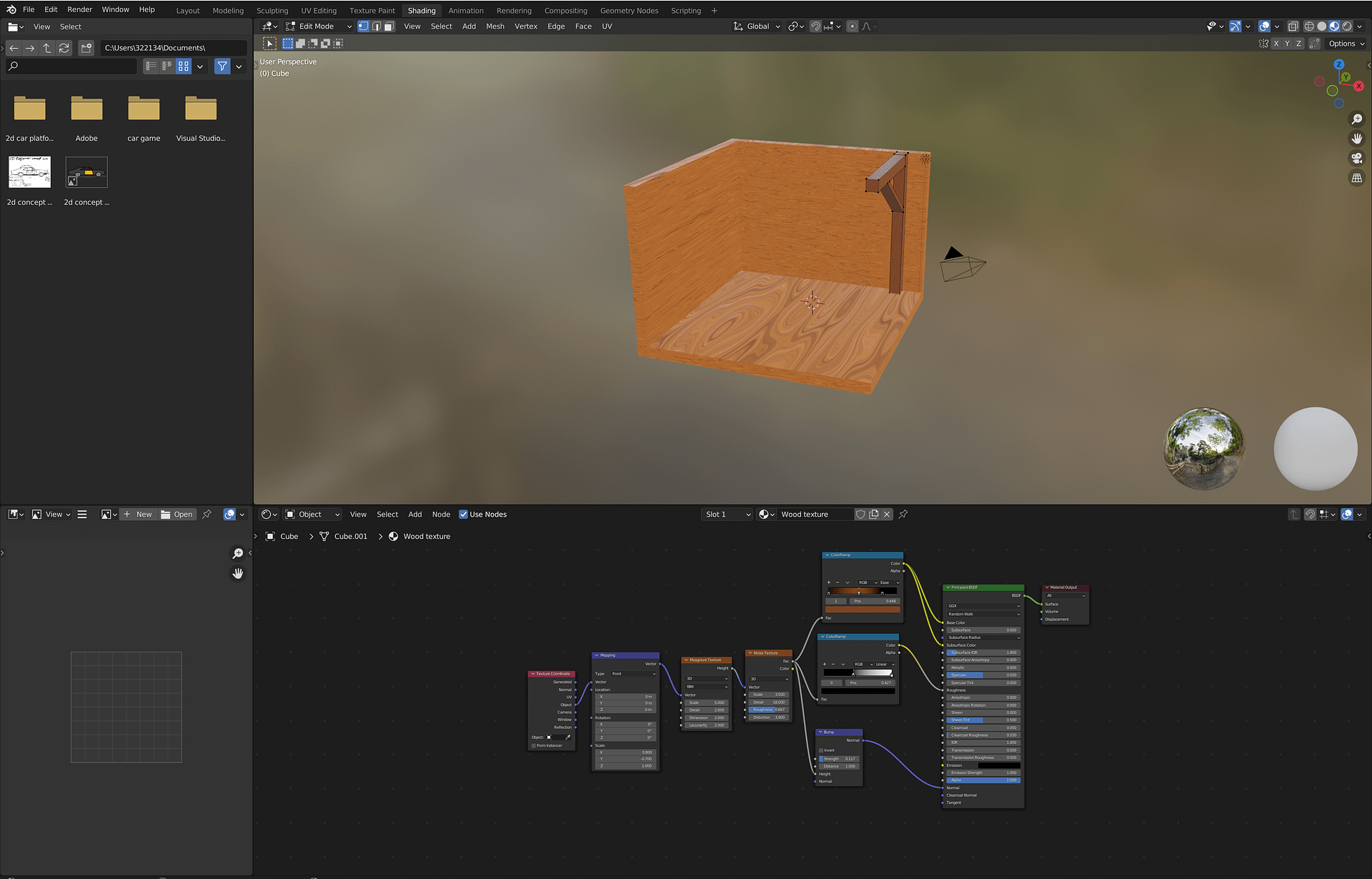1372x879 pixels.
Task: Open the Edit Mode dropdown
Action: point(319,26)
